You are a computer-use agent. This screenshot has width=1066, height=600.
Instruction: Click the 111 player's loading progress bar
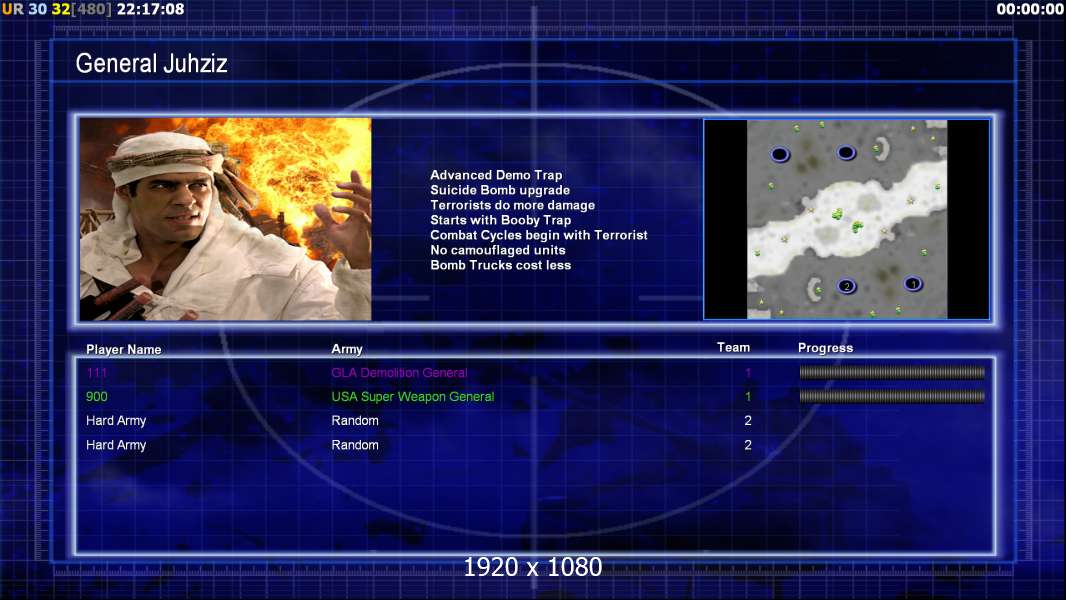(x=892, y=372)
